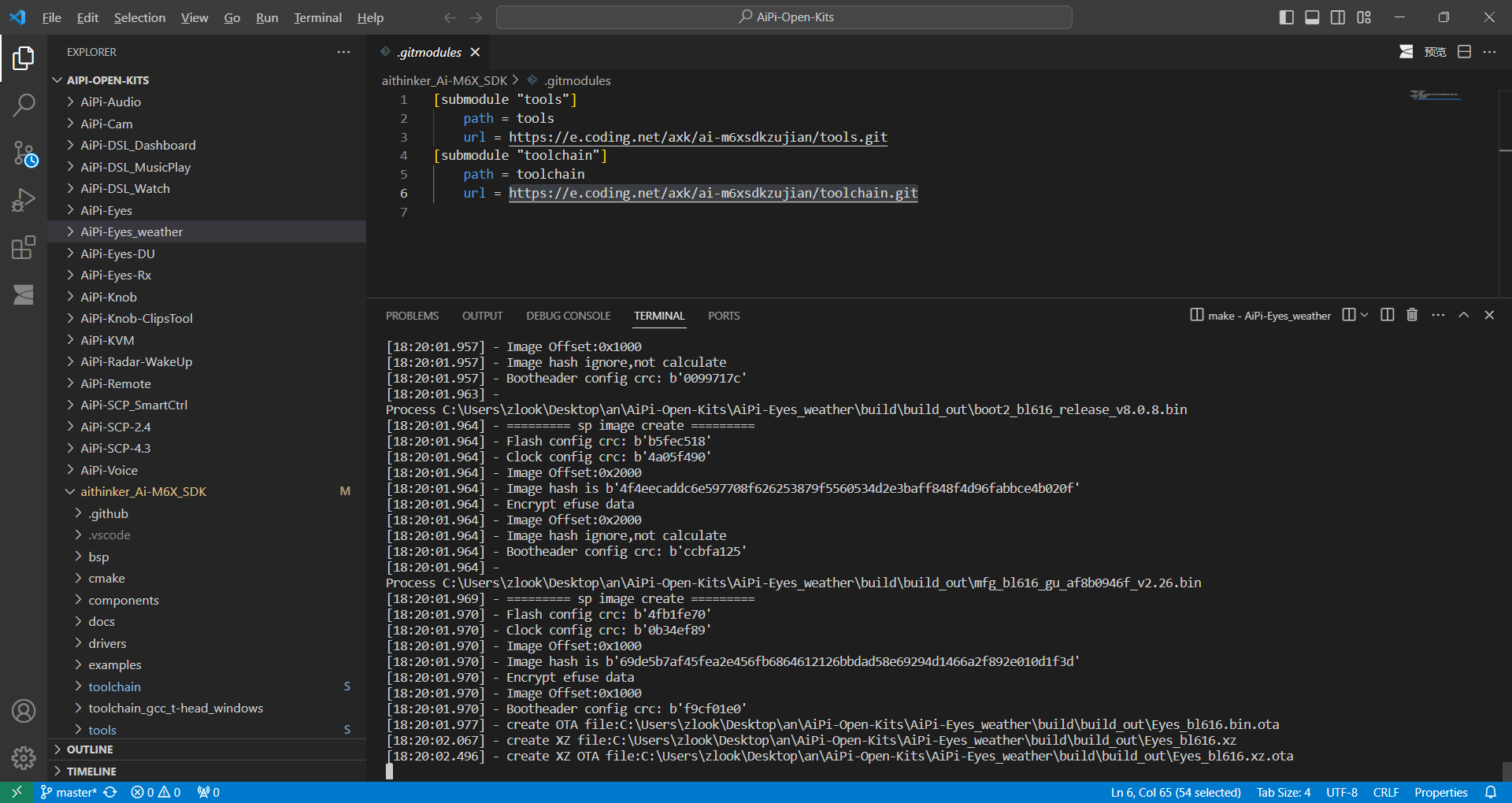The image size is (1512, 803).
Task: Collapse the aithinker_Ai-M6X_SDK folder
Action: (x=206, y=491)
